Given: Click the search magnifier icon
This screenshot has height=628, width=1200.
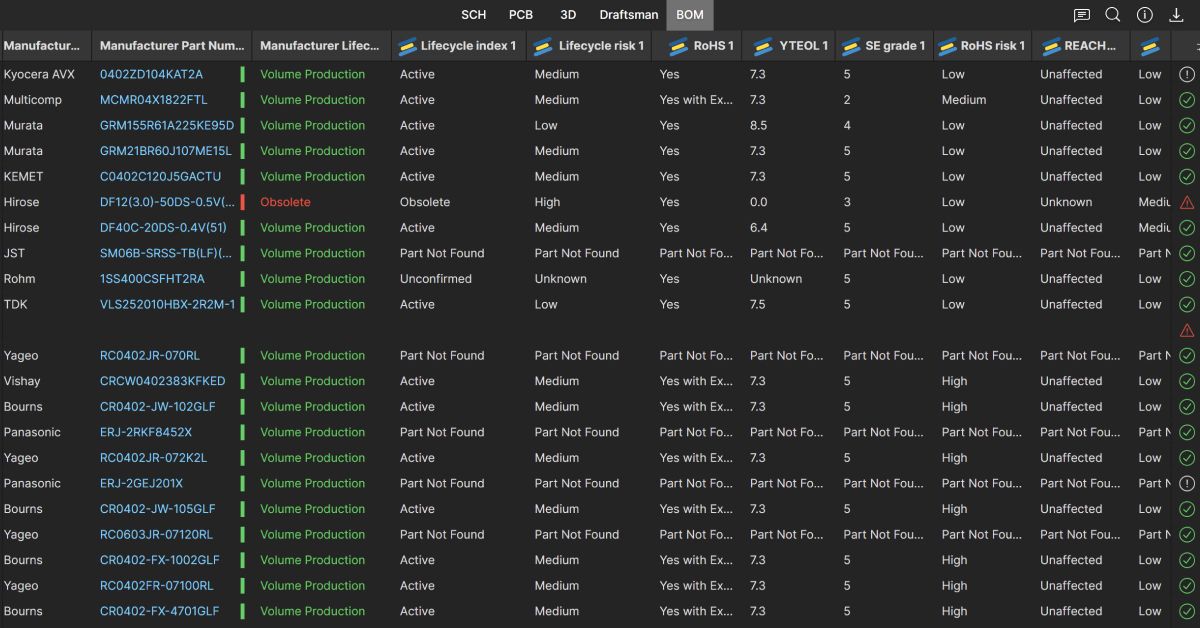Looking at the screenshot, I should tap(1113, 15).
